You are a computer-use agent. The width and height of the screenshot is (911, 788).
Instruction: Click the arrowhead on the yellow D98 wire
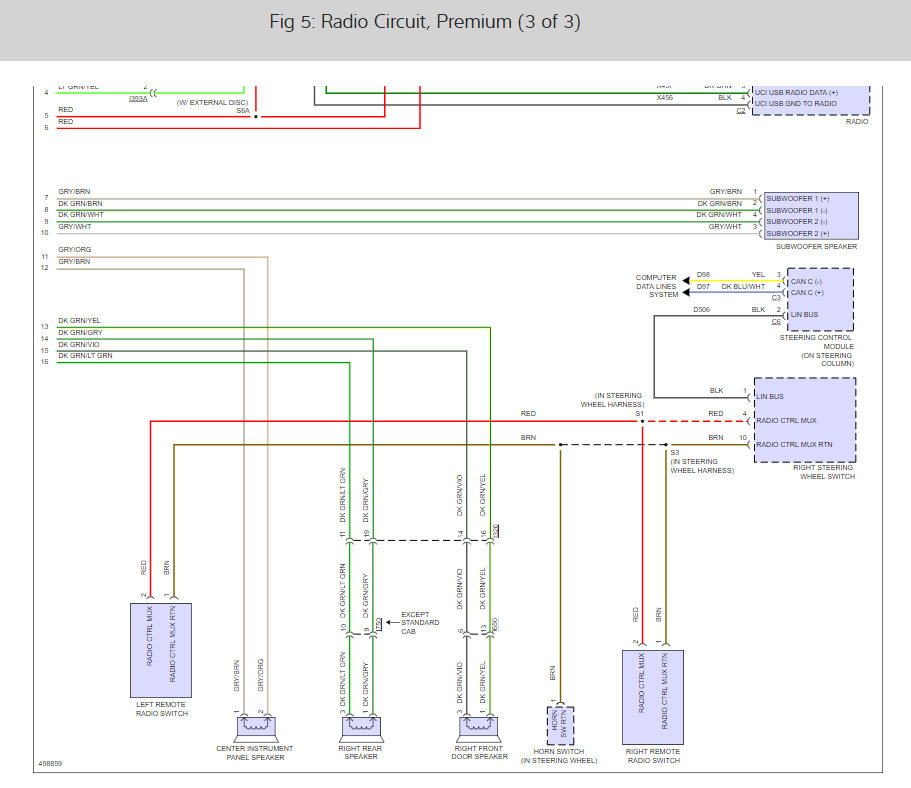click(686, 281)
